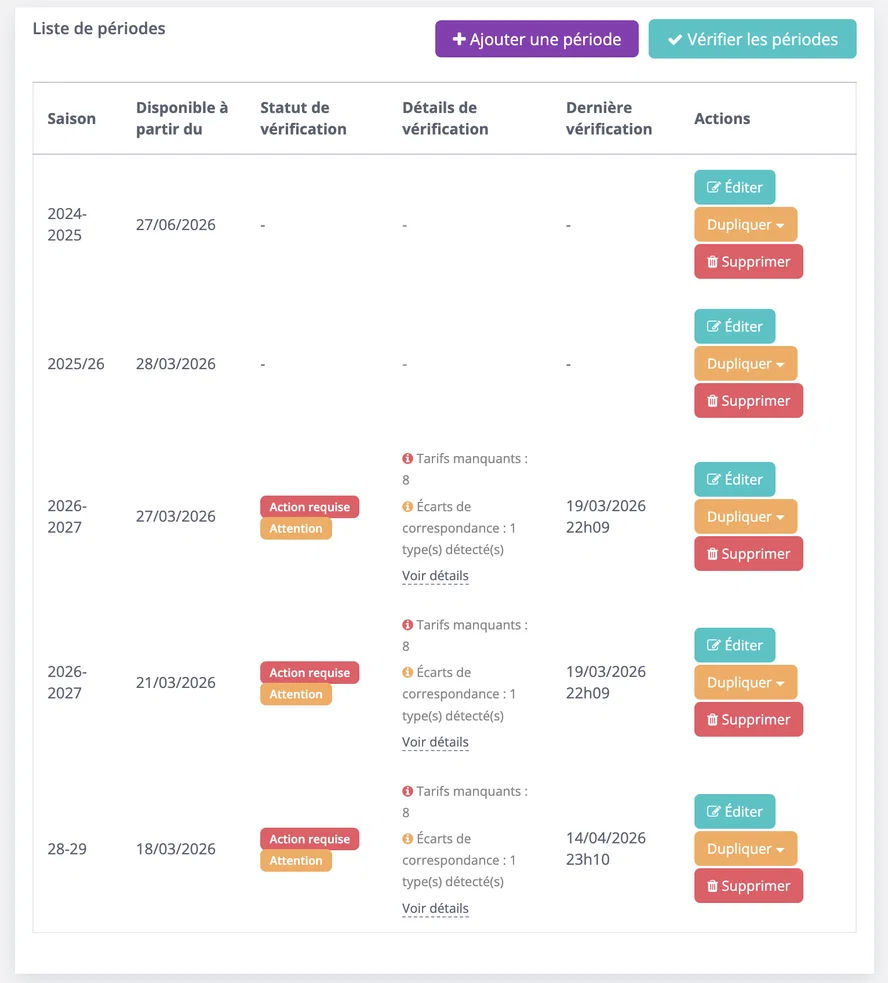The image size is (888, 983).
Task: Click Attention badge for period available 27/03/2026
Action: (296, 528)
